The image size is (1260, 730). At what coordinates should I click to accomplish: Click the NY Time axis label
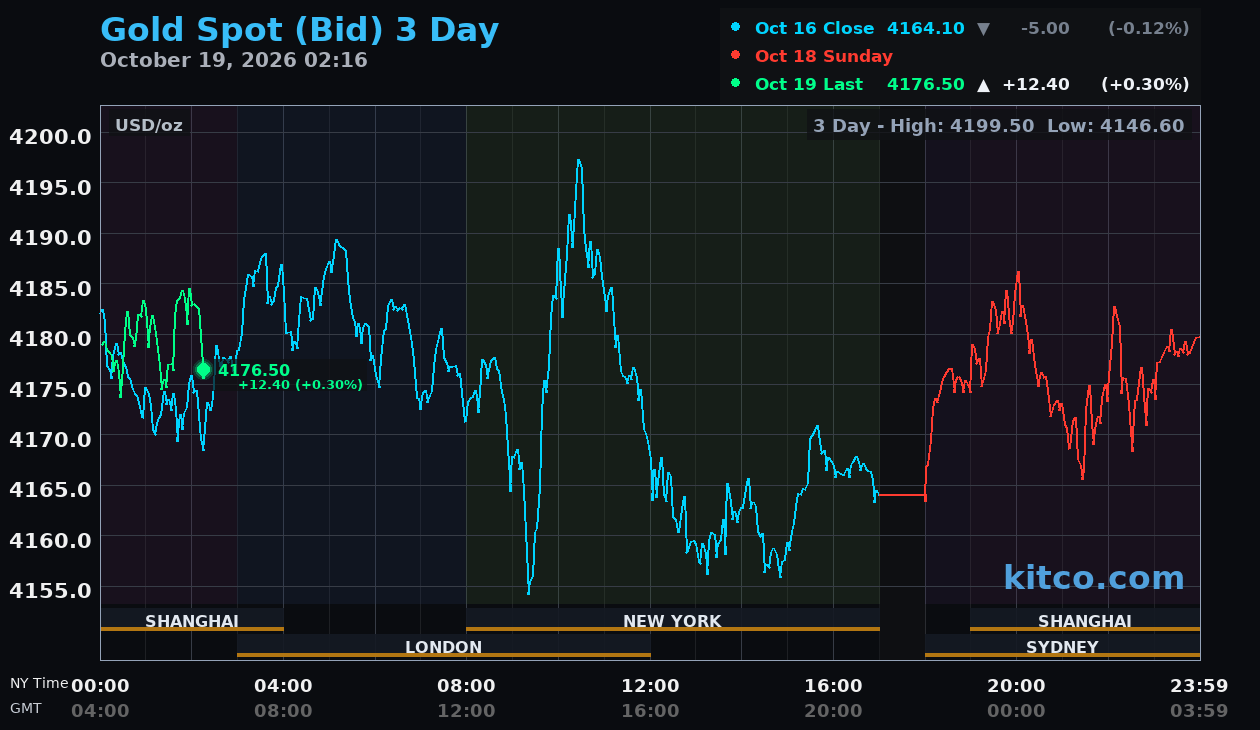(39, 684)
